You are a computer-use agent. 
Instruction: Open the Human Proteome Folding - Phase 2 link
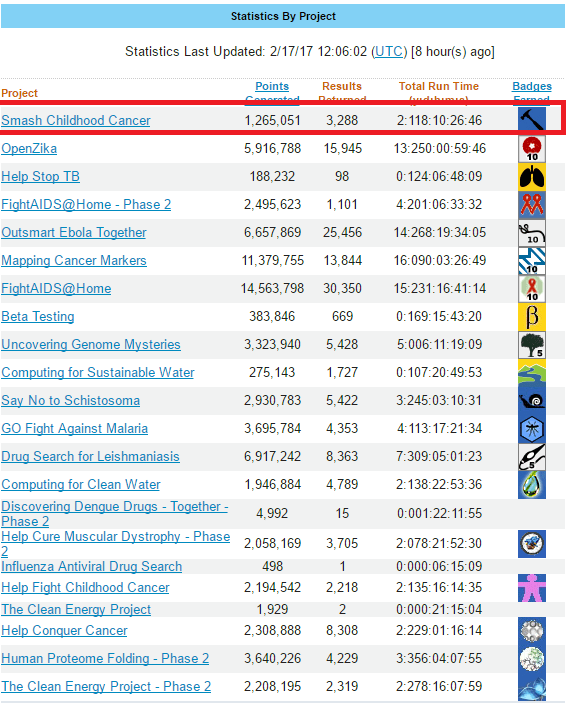(x=105, y=658)
